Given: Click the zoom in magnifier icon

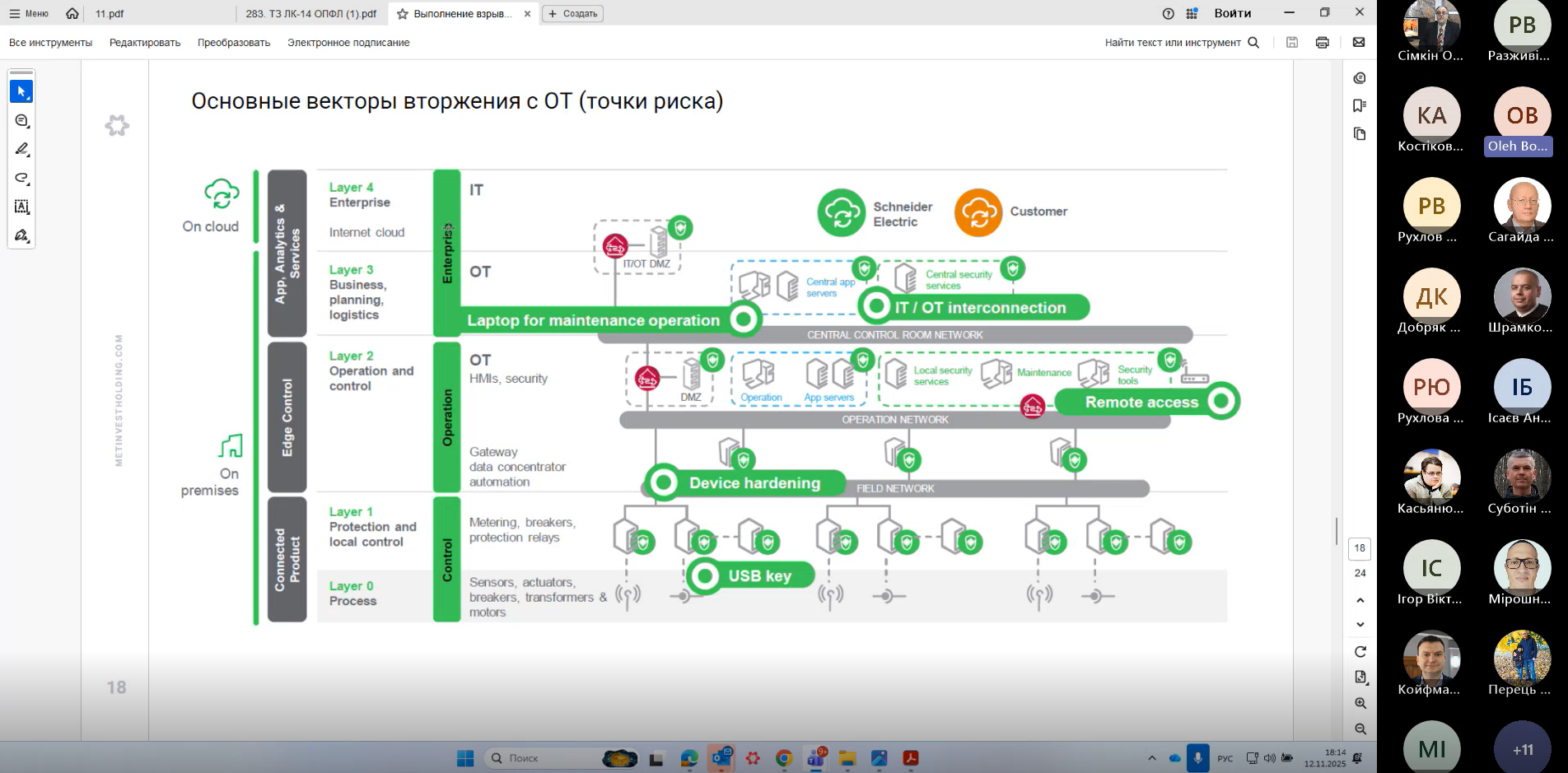Looking at the screenshot, I should pos(1360,703).
